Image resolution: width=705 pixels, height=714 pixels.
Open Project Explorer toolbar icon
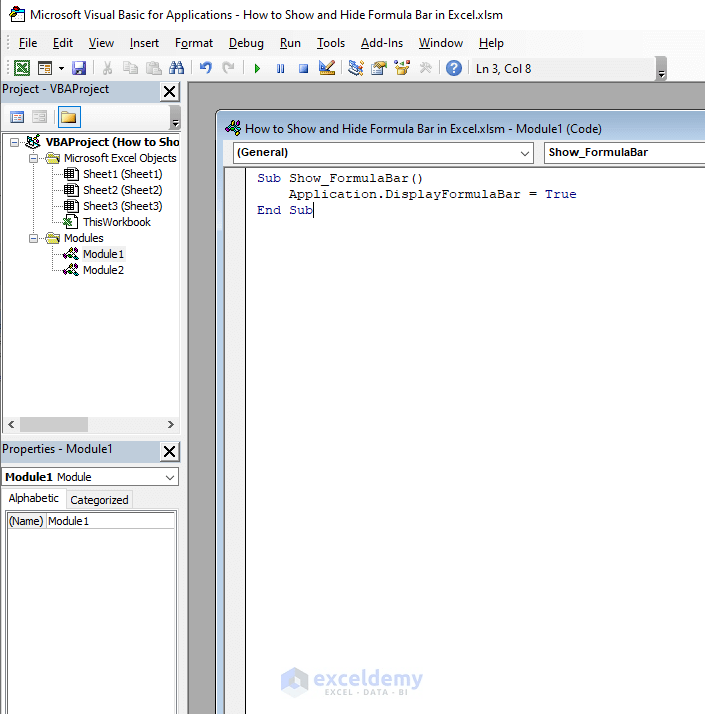[356, 68]
